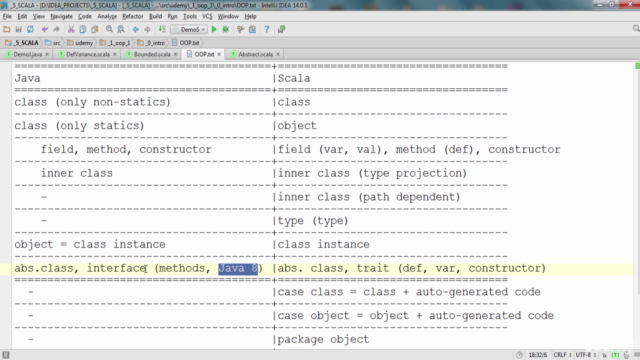640x360 pixels.
Task: Switch to the DemoI.java tab
Action: coord(27,54)
